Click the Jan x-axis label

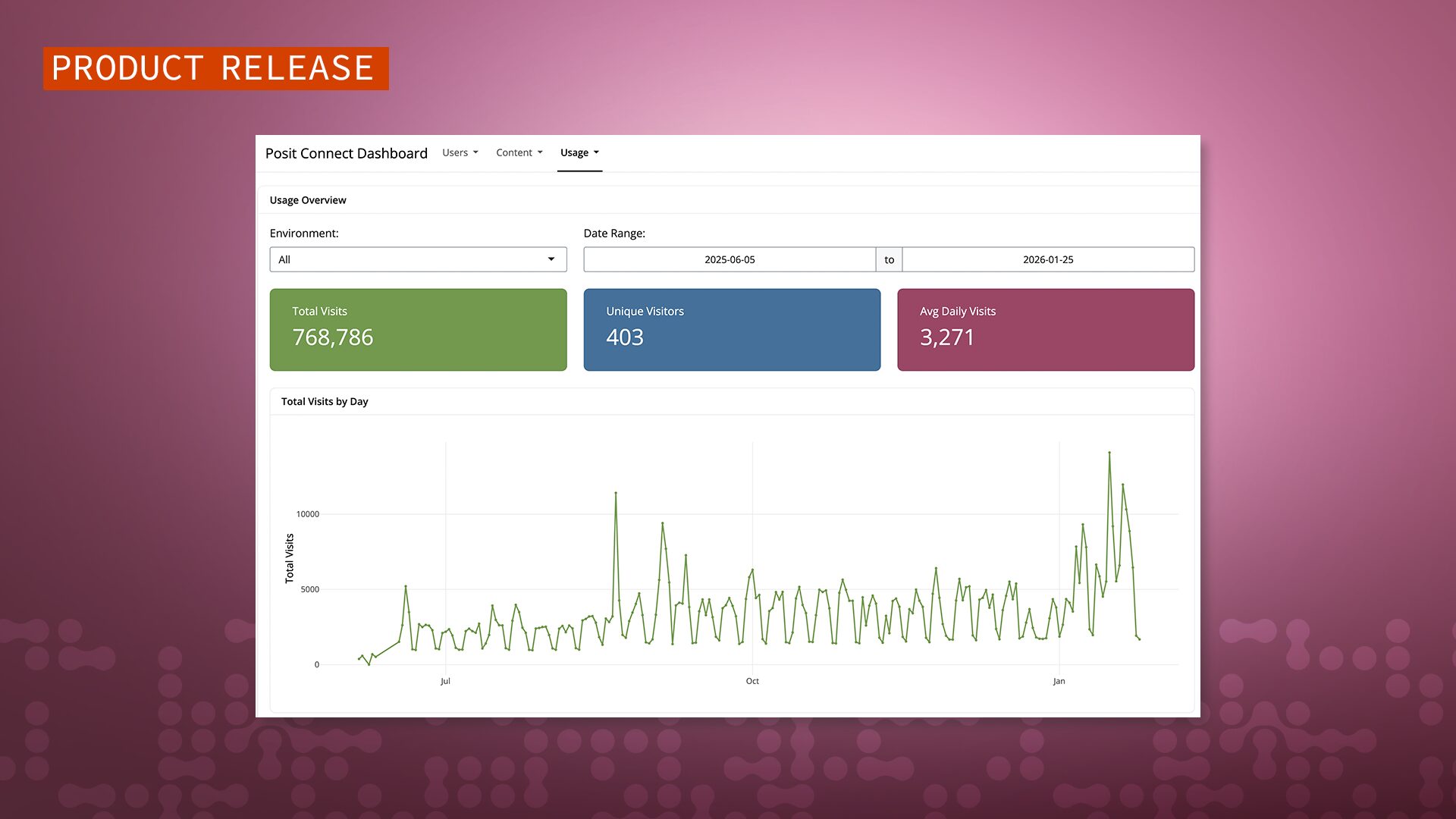(1059, 681)
